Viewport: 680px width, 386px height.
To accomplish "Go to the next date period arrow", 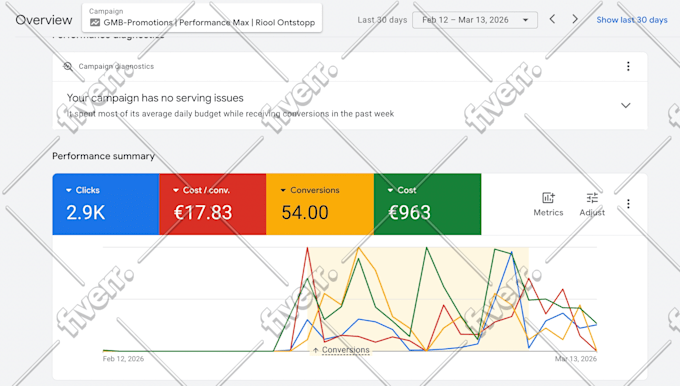I will pos(575,19).
